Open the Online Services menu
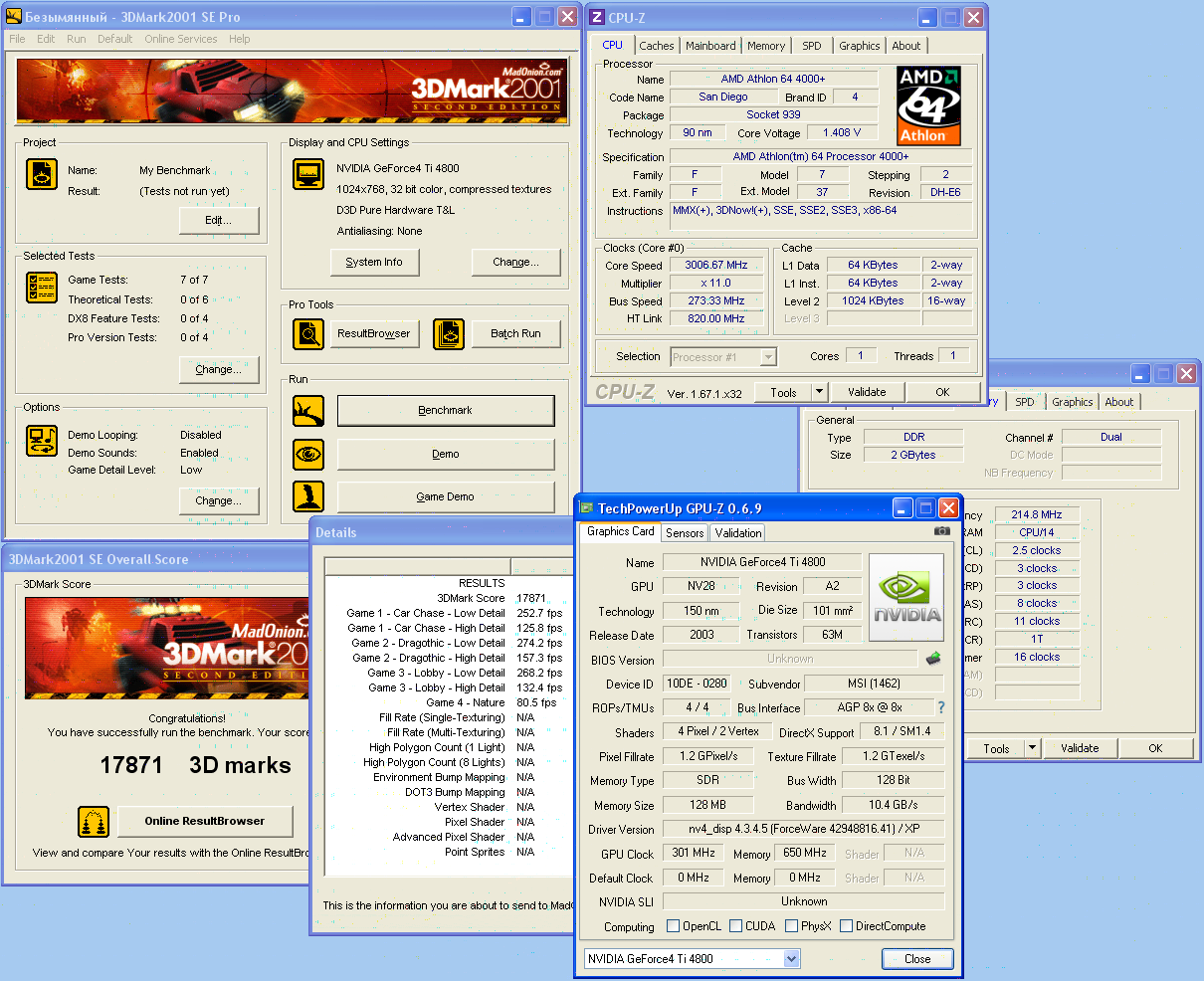Image resolution: width=1204 pixels, height=981 pixels. (x=180, y=39)
